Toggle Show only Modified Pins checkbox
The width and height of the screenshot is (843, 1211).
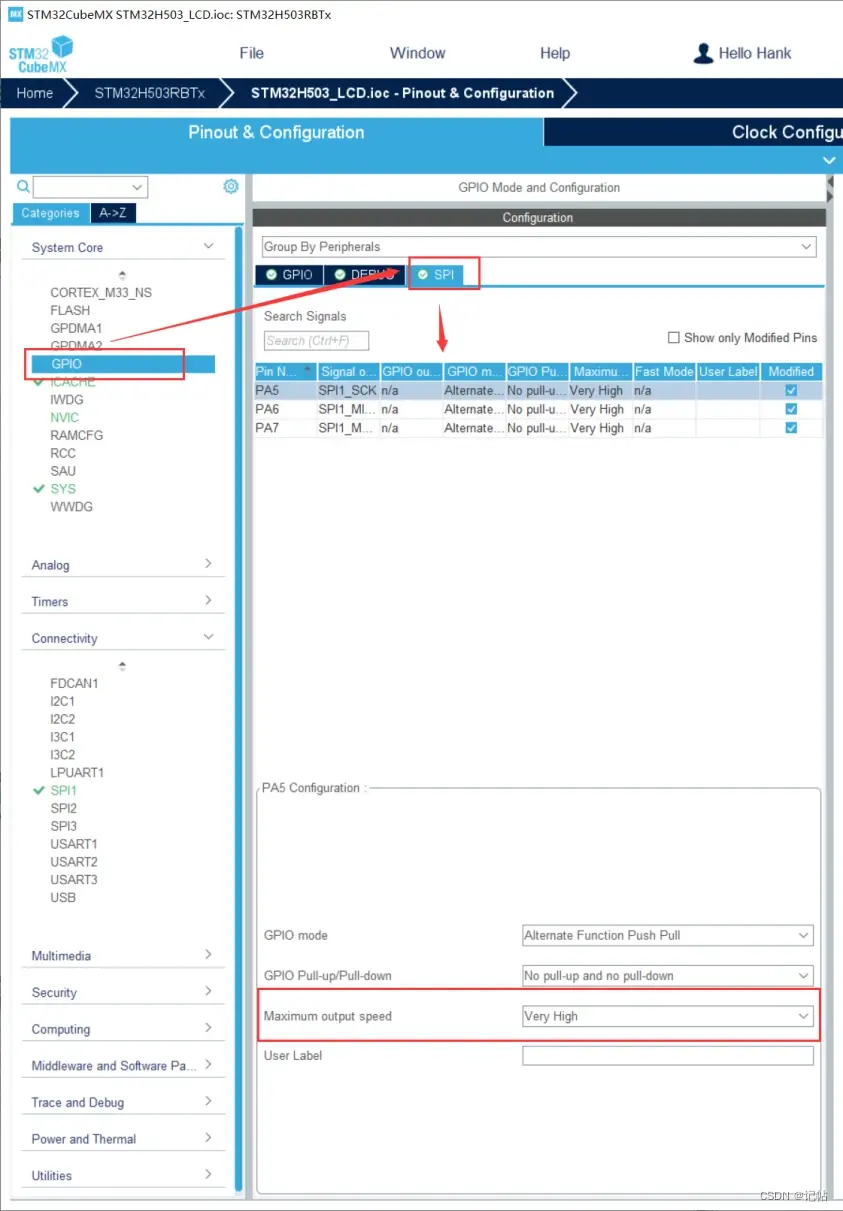(x=674, y=338)
